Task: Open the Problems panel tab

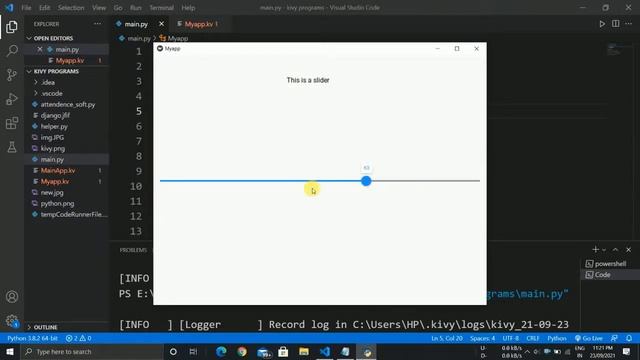Action: tap(133, 250)
